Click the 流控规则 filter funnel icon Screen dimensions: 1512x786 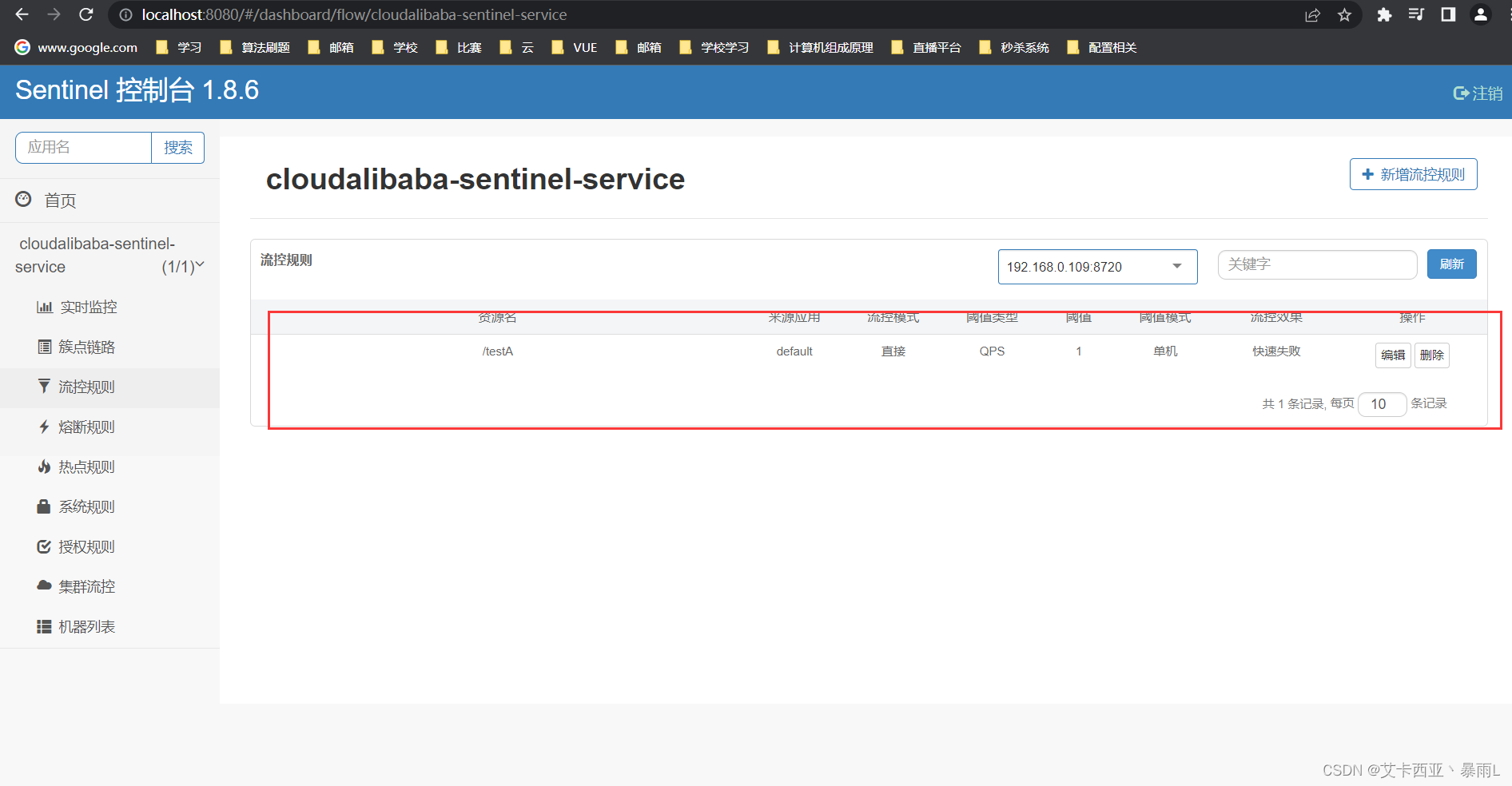[45, 387]
